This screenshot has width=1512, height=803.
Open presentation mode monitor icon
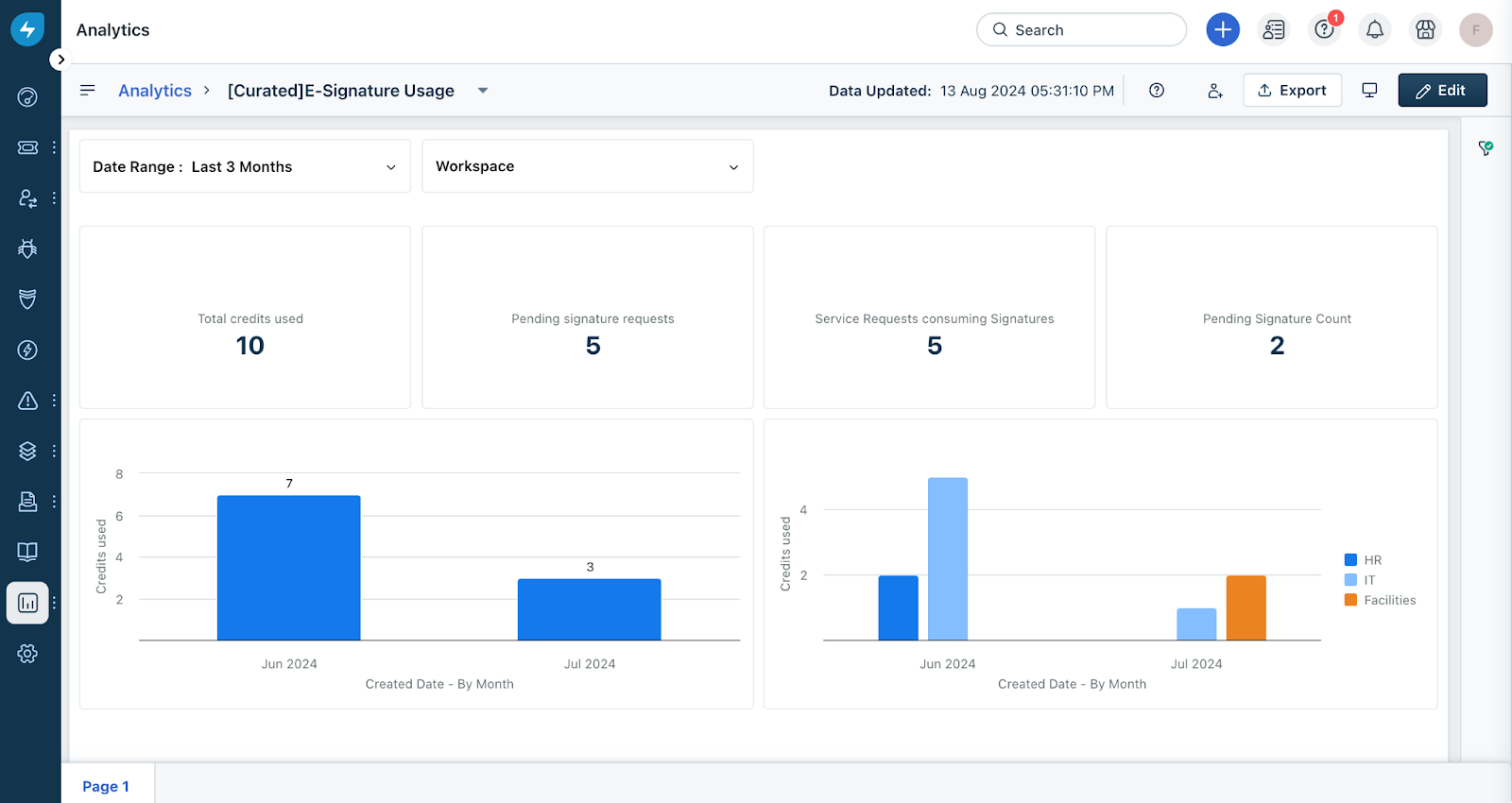1369,90
